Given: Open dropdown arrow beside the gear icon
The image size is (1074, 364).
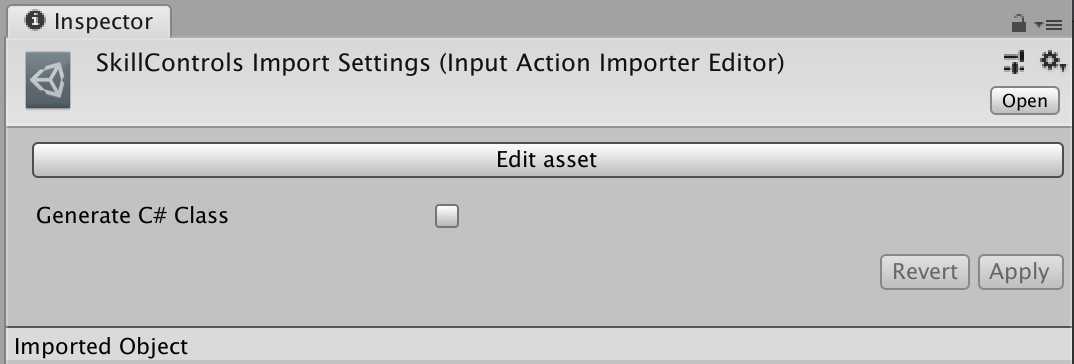Looking at the screenshot, I should click(x=1063, y=67).
